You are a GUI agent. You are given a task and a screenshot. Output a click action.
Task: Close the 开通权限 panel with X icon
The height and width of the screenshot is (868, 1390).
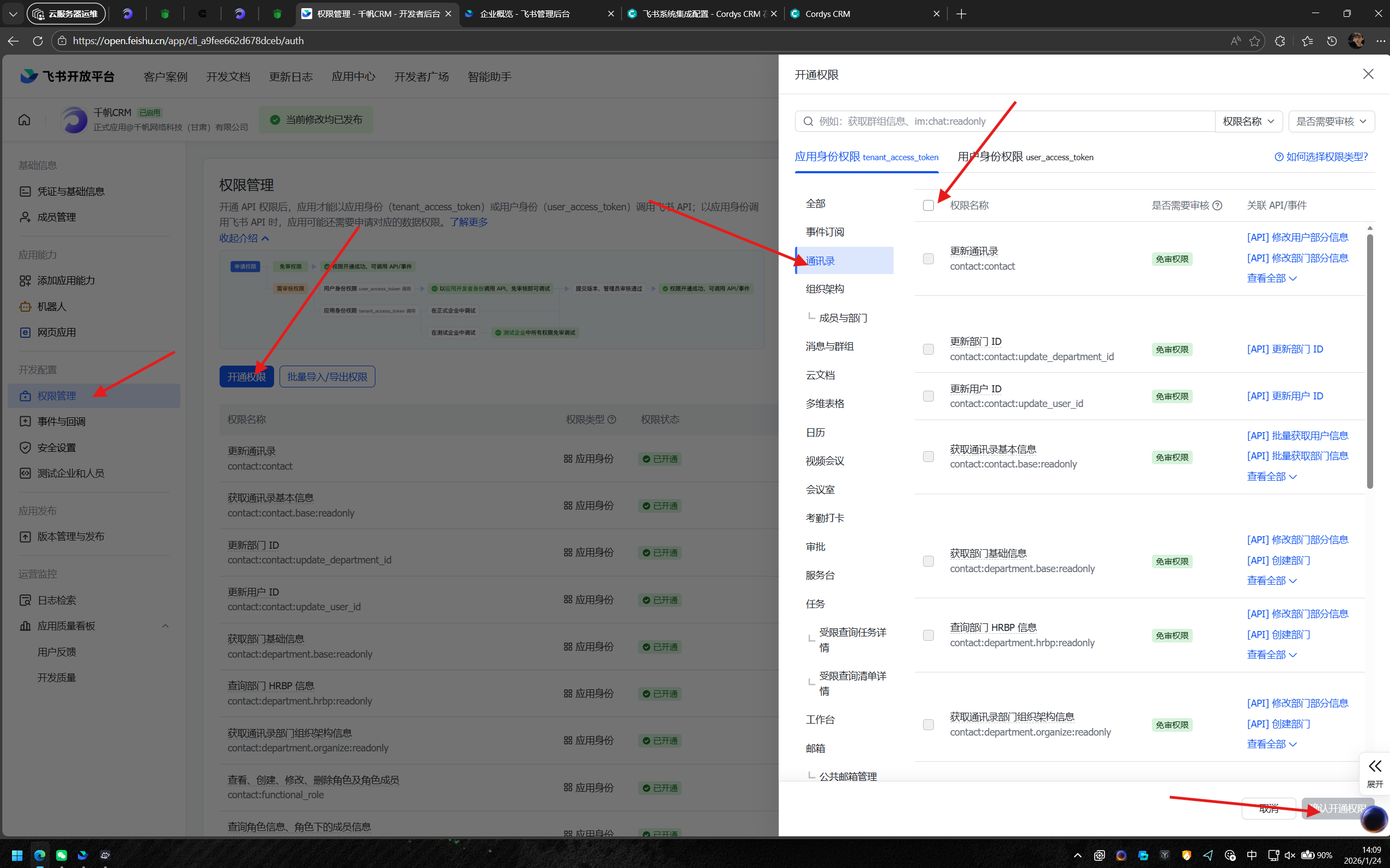[1368, 74]
